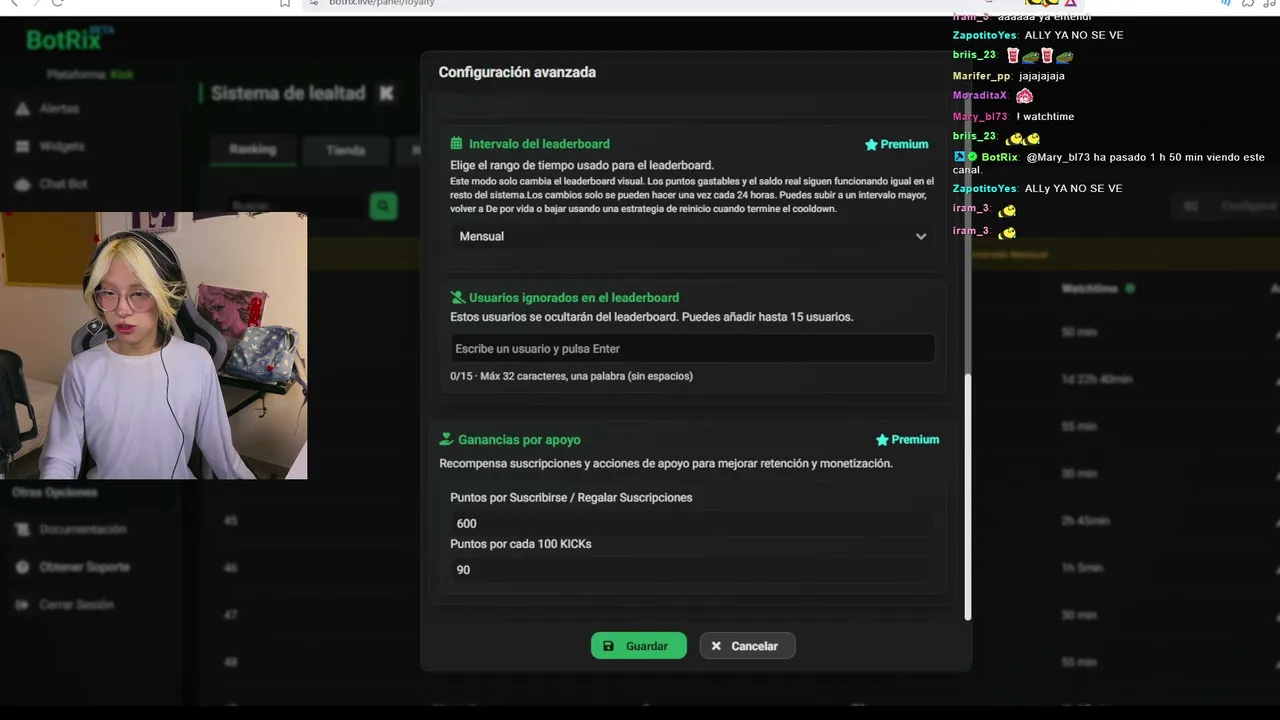This screenshot has height=720, width=1280.
Task: Click the Puntos por cada 100 KICKs field
Action: (692, 570)
